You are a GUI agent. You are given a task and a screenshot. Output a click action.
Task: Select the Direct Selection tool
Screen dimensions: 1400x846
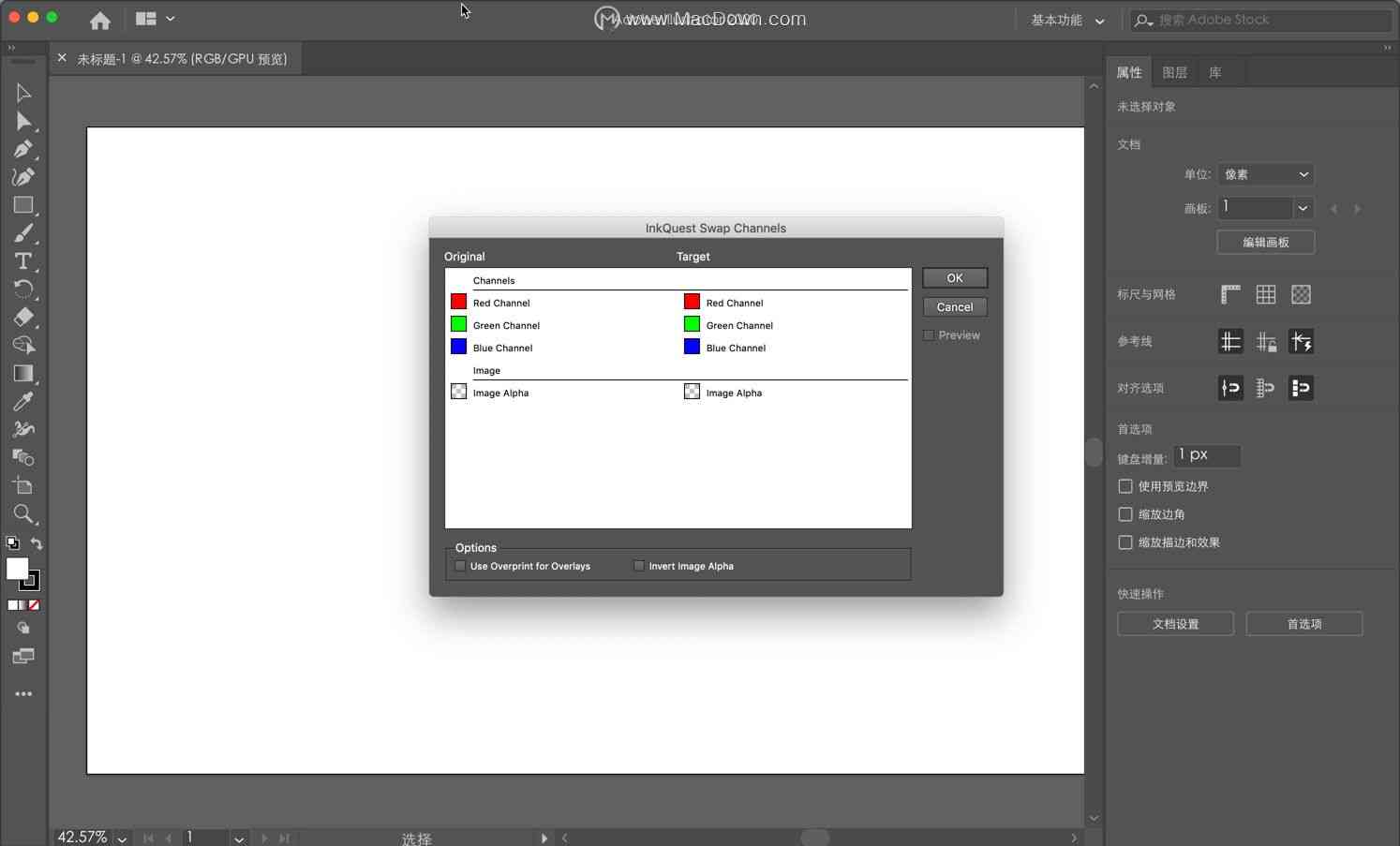click(x=23, y=121)
